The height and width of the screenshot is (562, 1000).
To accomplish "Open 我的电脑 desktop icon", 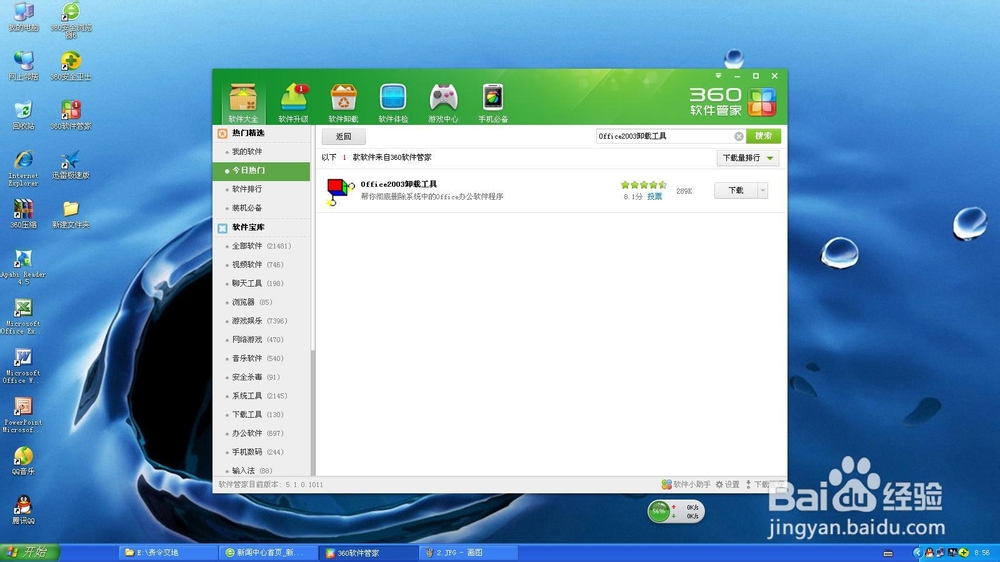I will [24, 18].
